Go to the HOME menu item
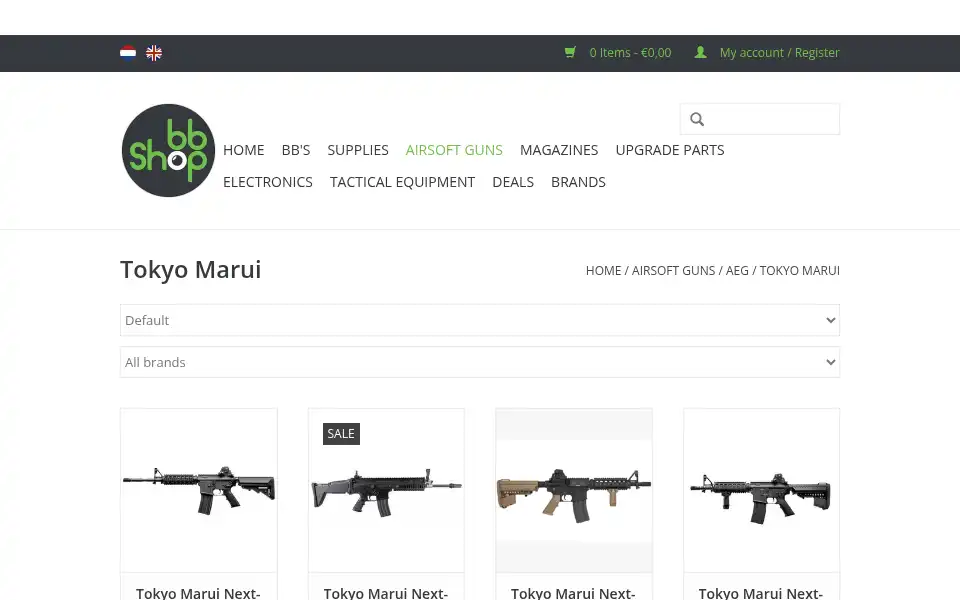The height and width of the screenshot is (600, 960). pos(244,150)
